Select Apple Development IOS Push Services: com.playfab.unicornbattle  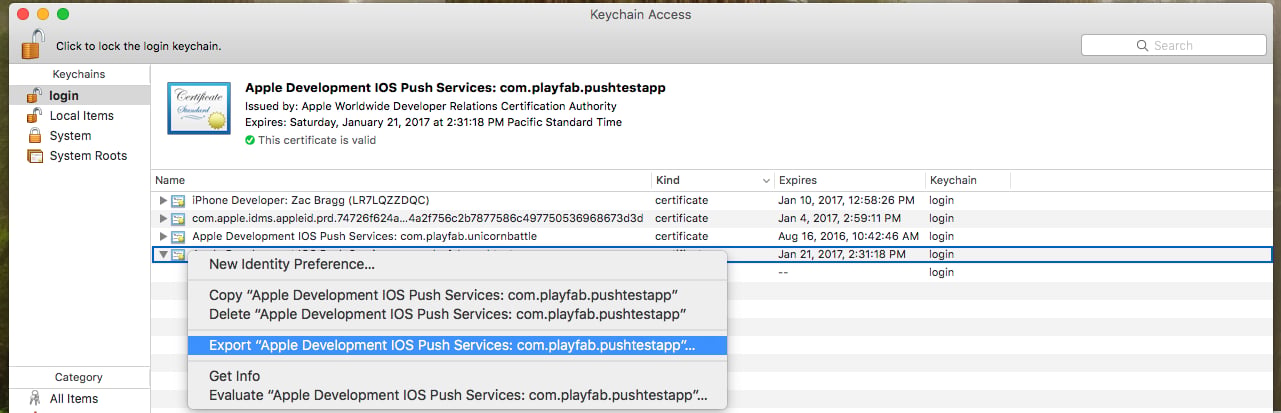coord(364,236)
